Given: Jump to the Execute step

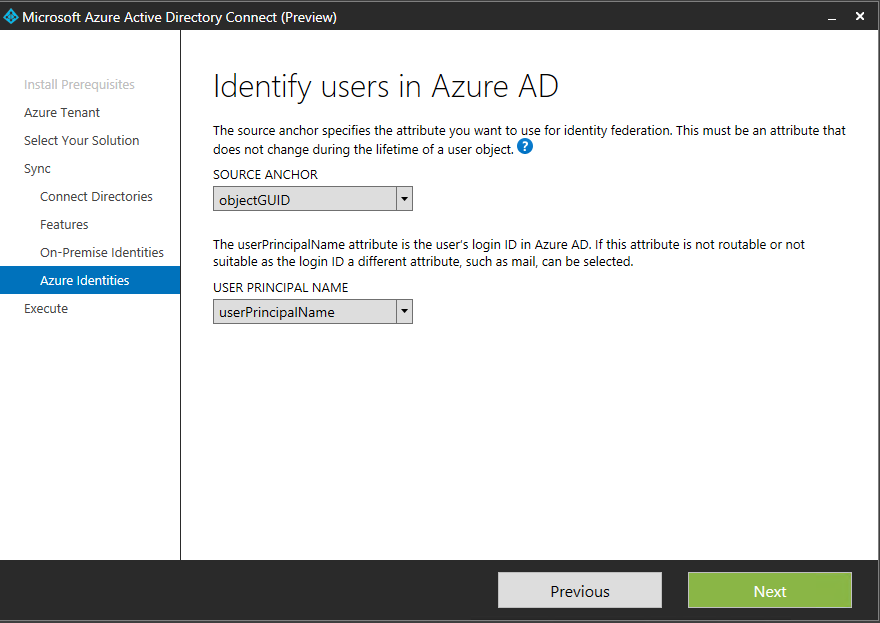Looking at the screenshot, I should [46, 309].
